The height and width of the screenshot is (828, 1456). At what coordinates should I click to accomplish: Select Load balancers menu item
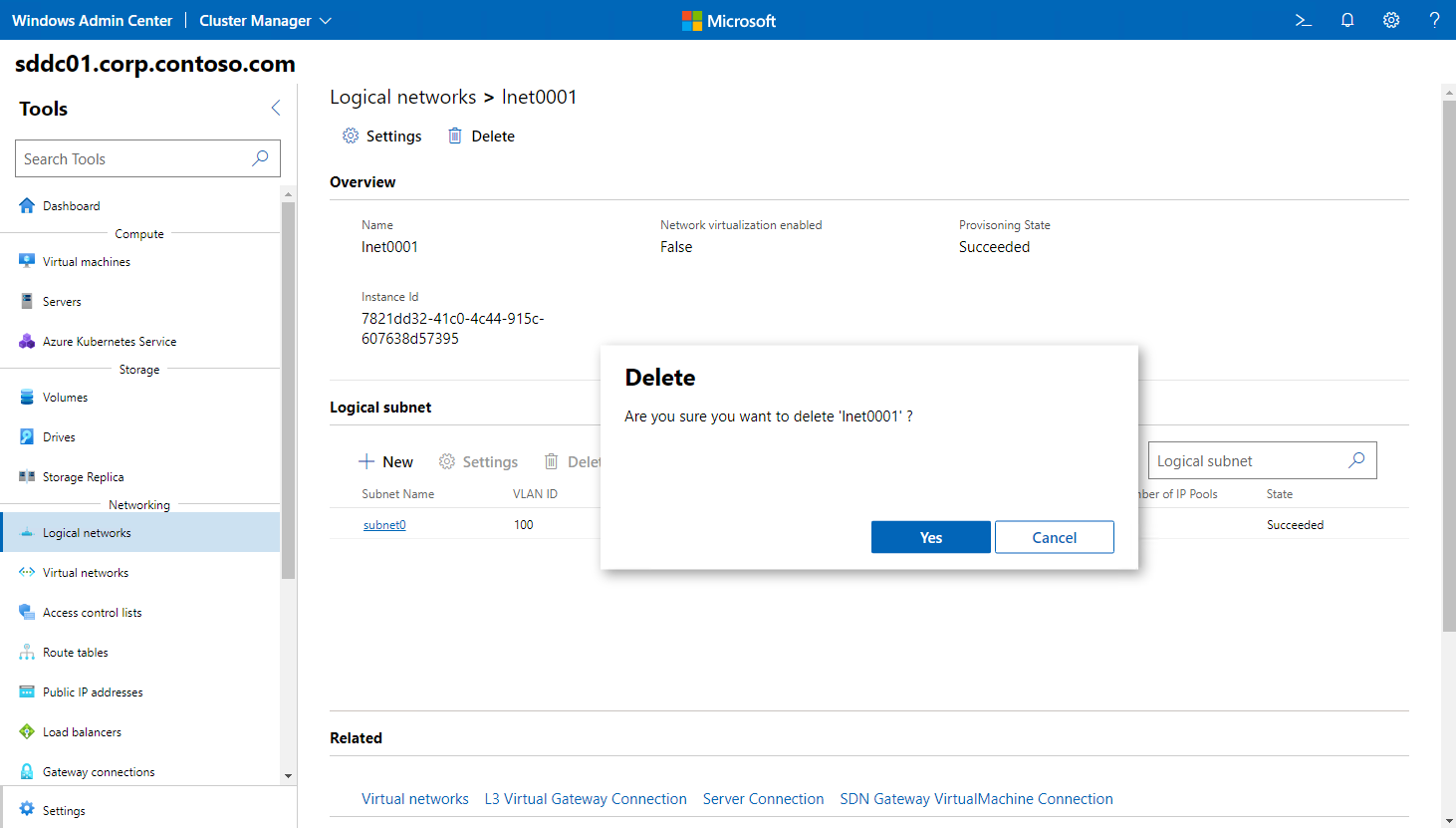pos(140,731)
